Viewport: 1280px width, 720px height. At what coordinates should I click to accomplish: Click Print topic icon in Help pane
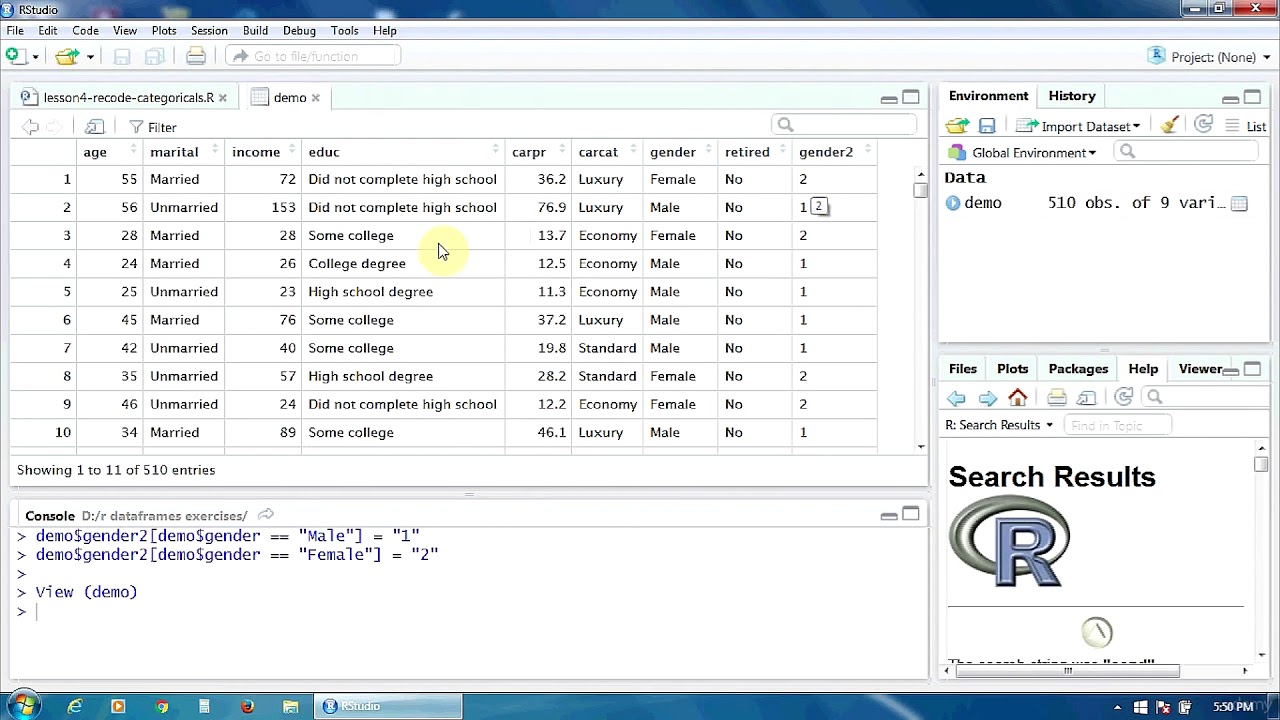coord(1056,398)
